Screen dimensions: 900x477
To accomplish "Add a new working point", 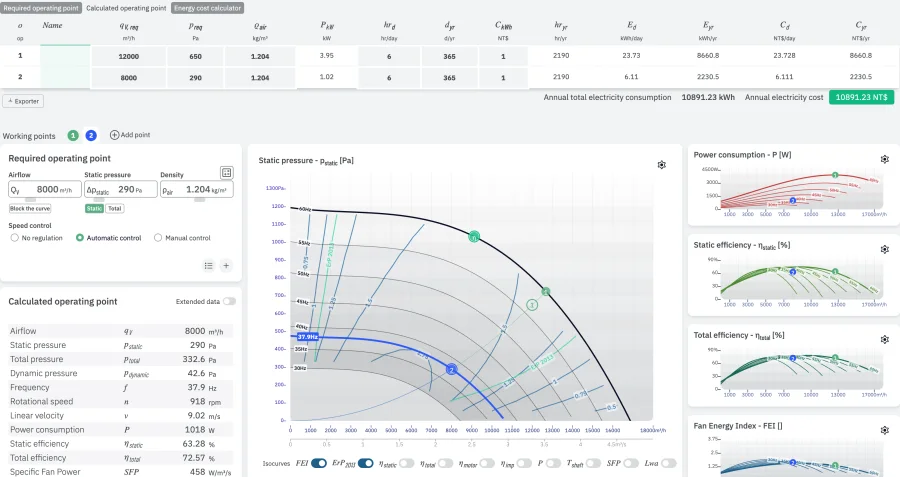I will coord(130,135).
